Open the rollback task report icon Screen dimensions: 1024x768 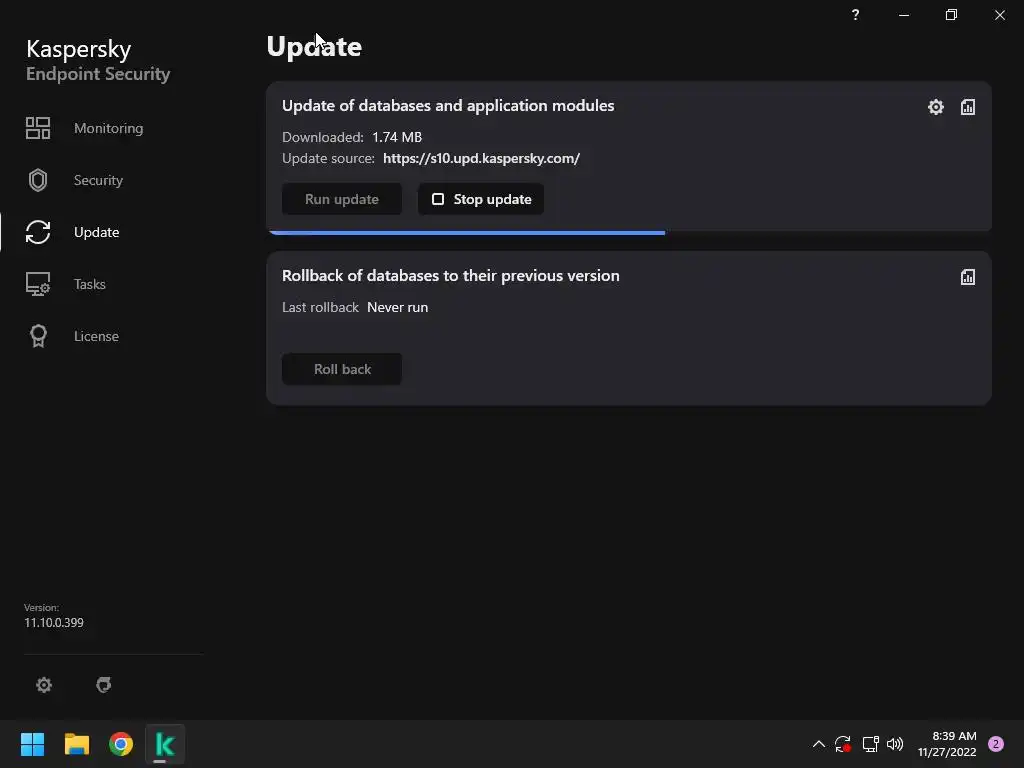(968, 277)
